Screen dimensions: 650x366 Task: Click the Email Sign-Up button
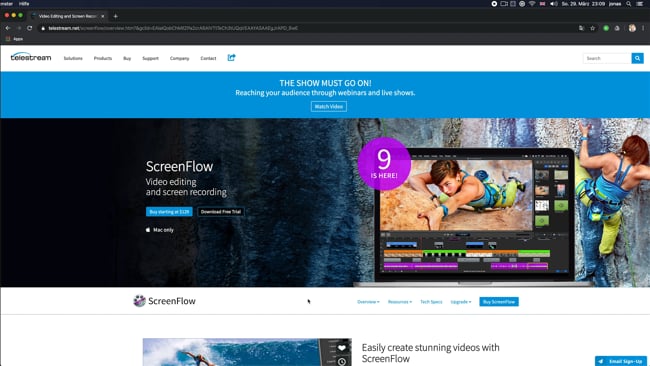pyautogui.click(x=621, y=361)
